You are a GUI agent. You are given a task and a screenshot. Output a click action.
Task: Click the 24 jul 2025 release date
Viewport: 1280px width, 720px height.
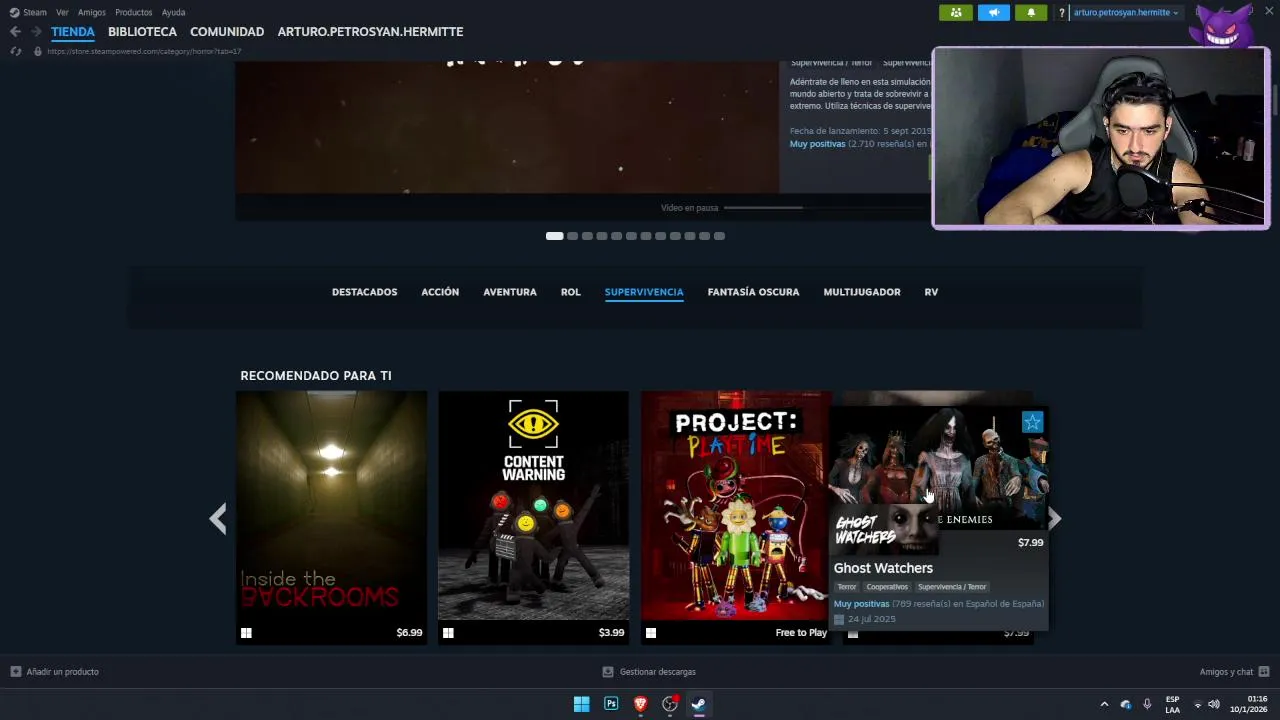pos(871,619)
